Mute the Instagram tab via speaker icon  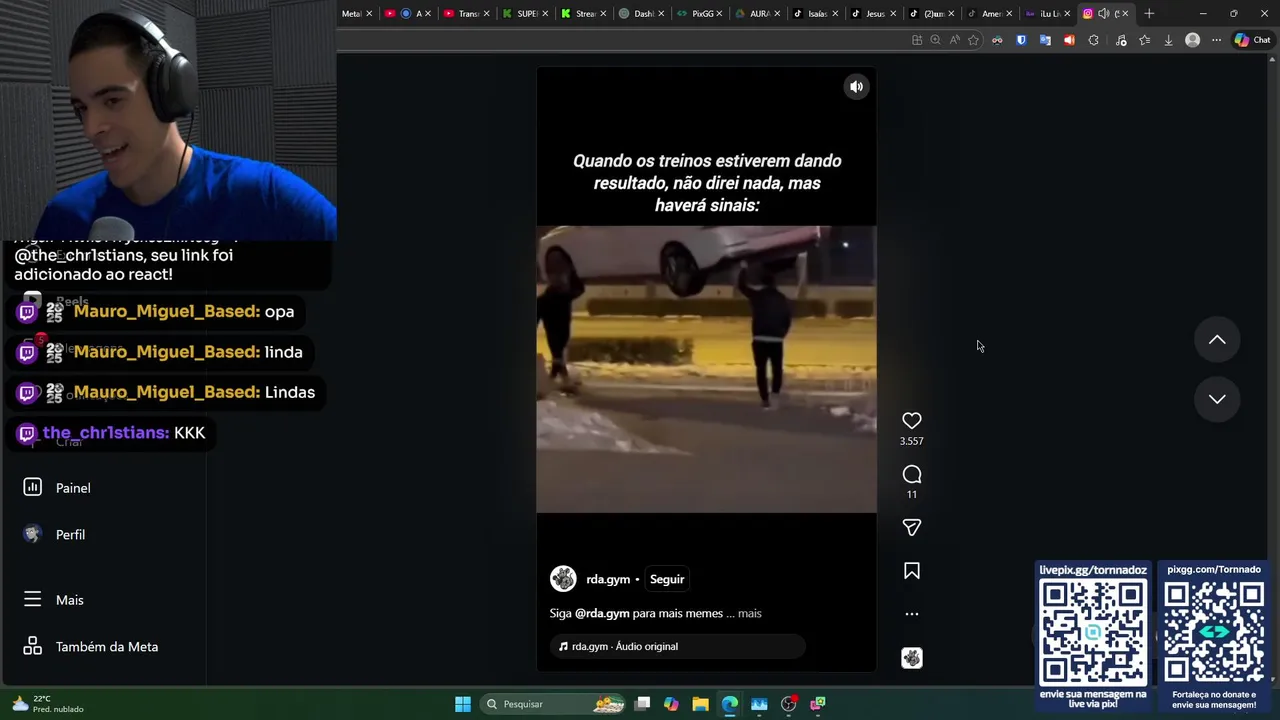tap(1103, 14)
